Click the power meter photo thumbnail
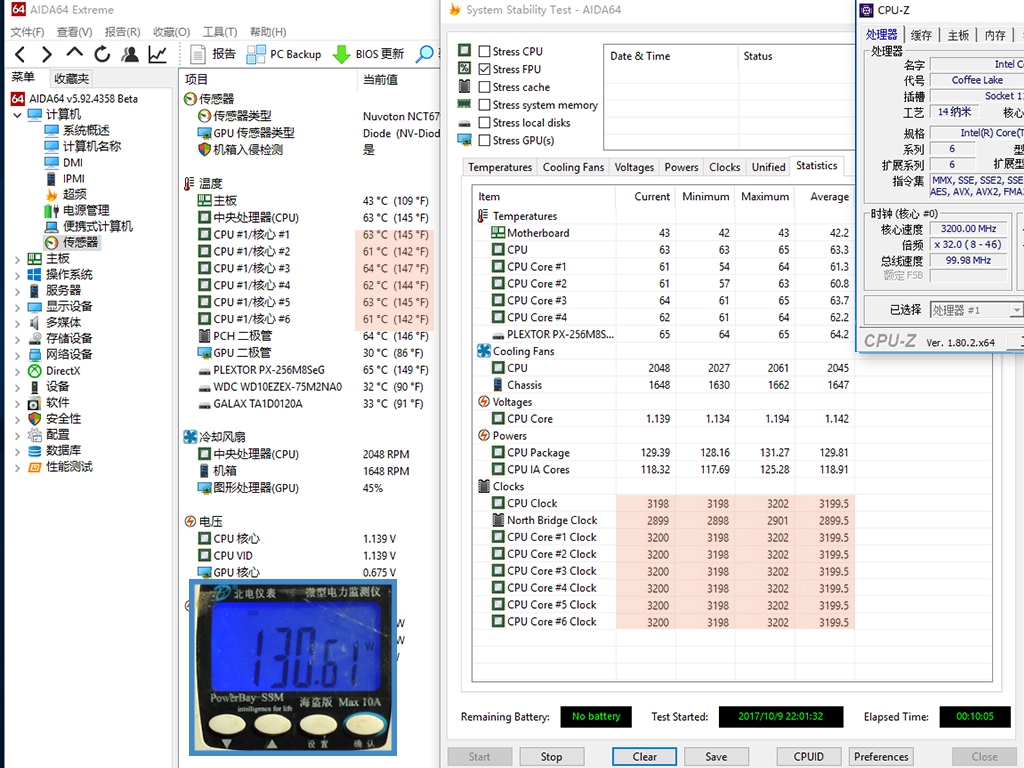 point(293,667)
